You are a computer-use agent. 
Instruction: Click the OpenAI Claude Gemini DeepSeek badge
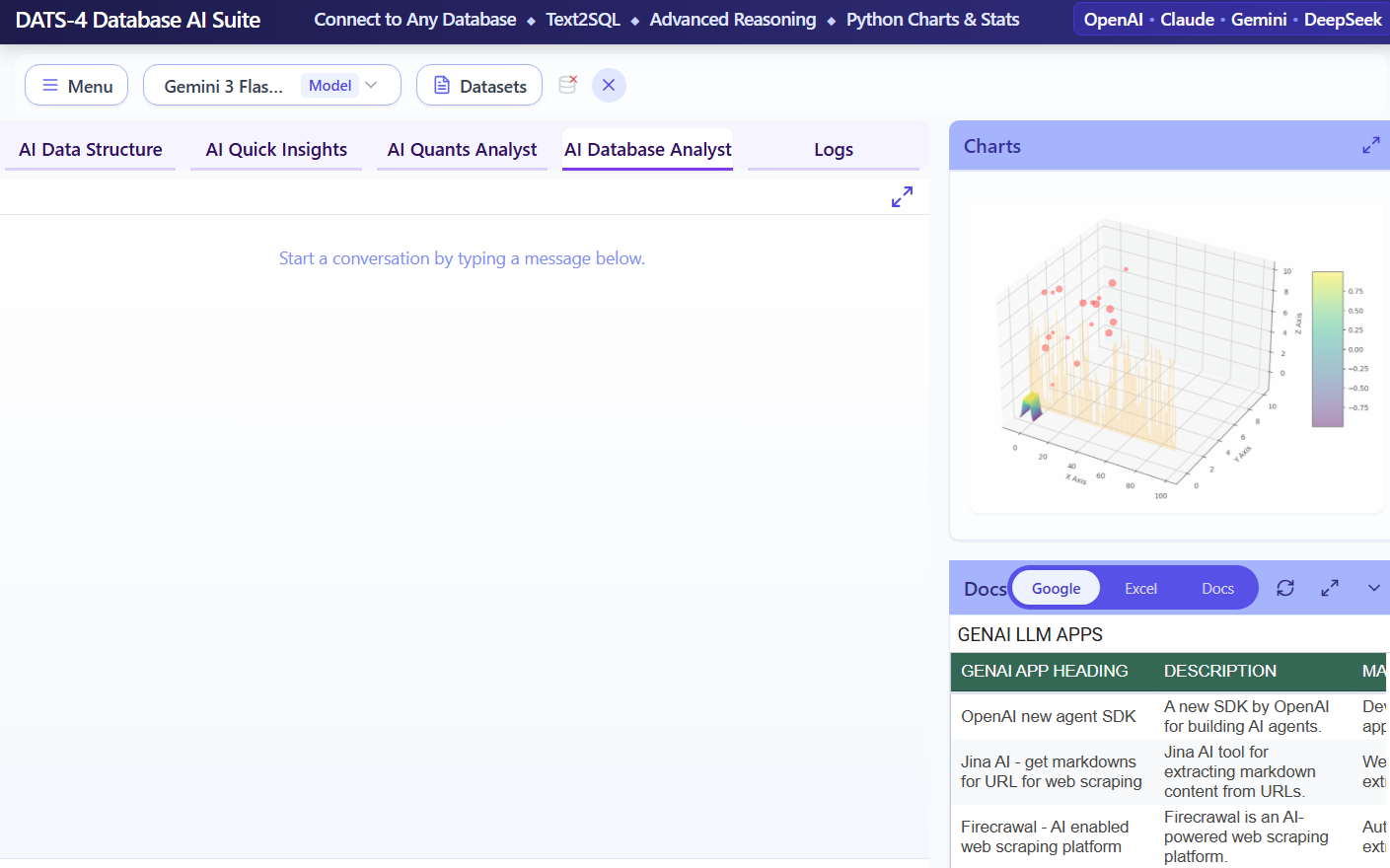pyautogui.click(x=1232, y=20)
